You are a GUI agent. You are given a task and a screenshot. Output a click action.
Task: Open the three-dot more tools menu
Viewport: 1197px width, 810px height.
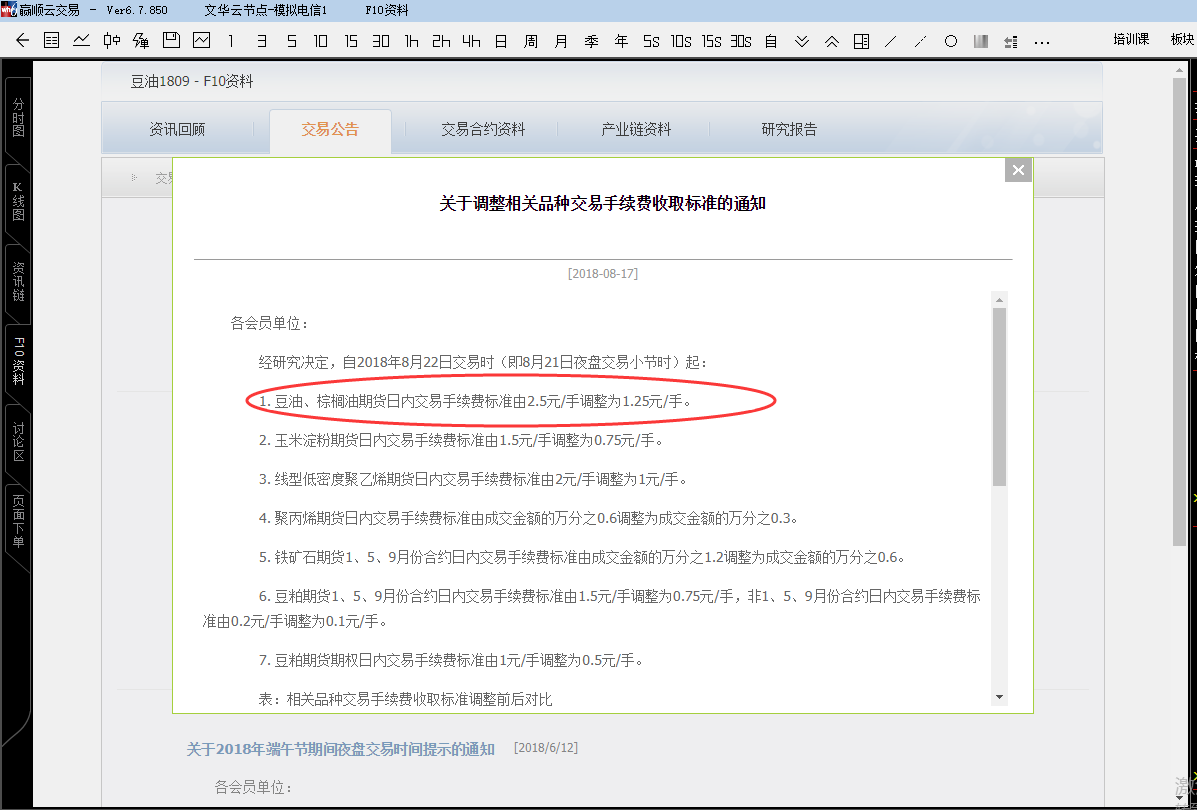coord(1042,41)
